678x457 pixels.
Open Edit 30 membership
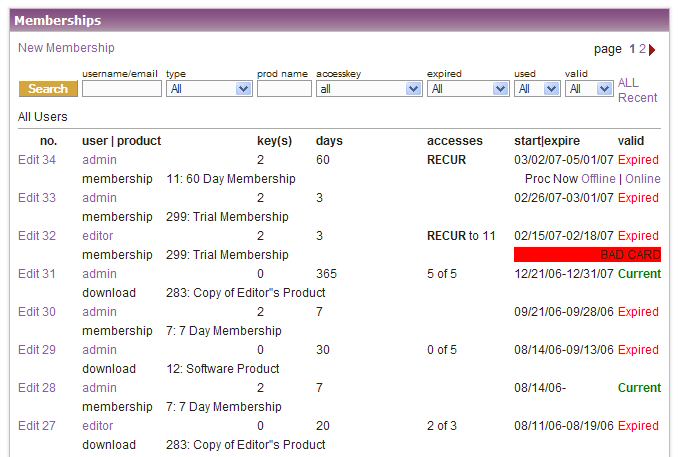coord(37,312)
